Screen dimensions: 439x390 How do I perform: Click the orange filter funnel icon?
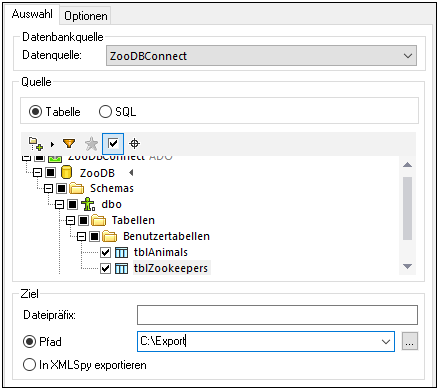[69, 144]
